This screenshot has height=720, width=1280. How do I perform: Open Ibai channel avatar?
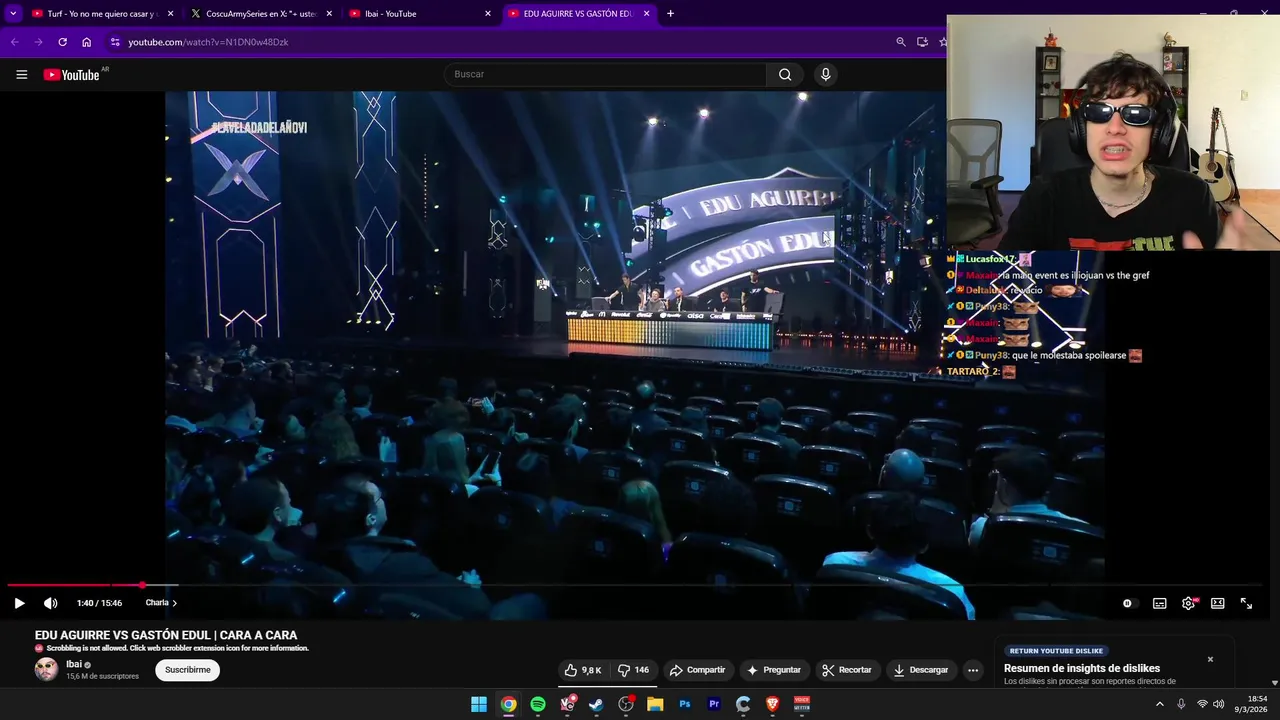click(x=46, y=670)
